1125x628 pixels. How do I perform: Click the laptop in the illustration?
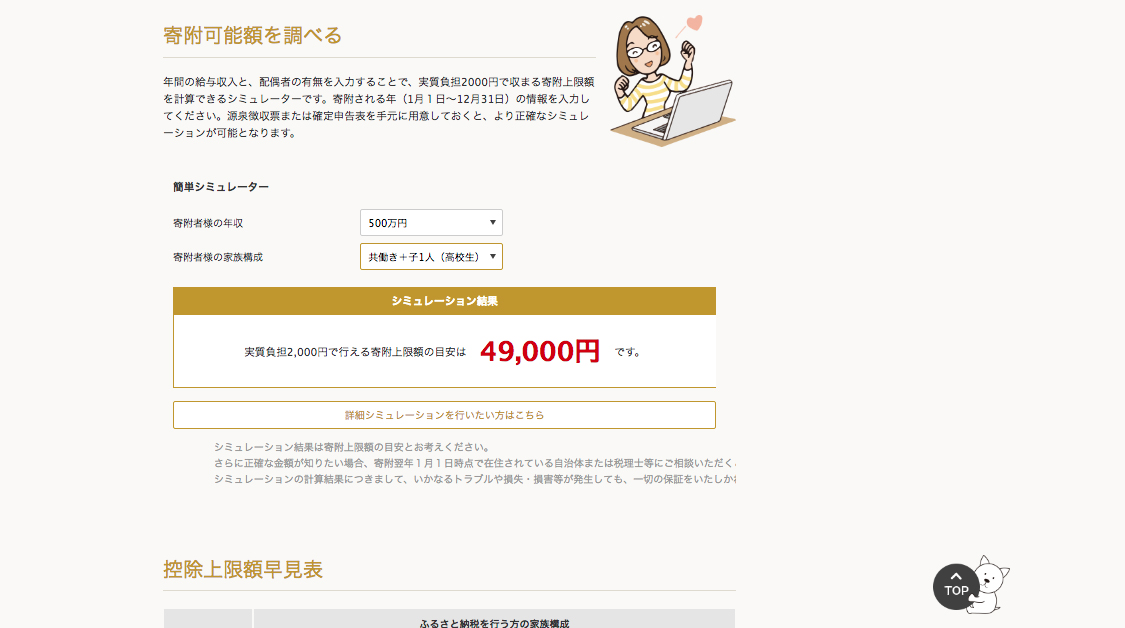[693, 107]
